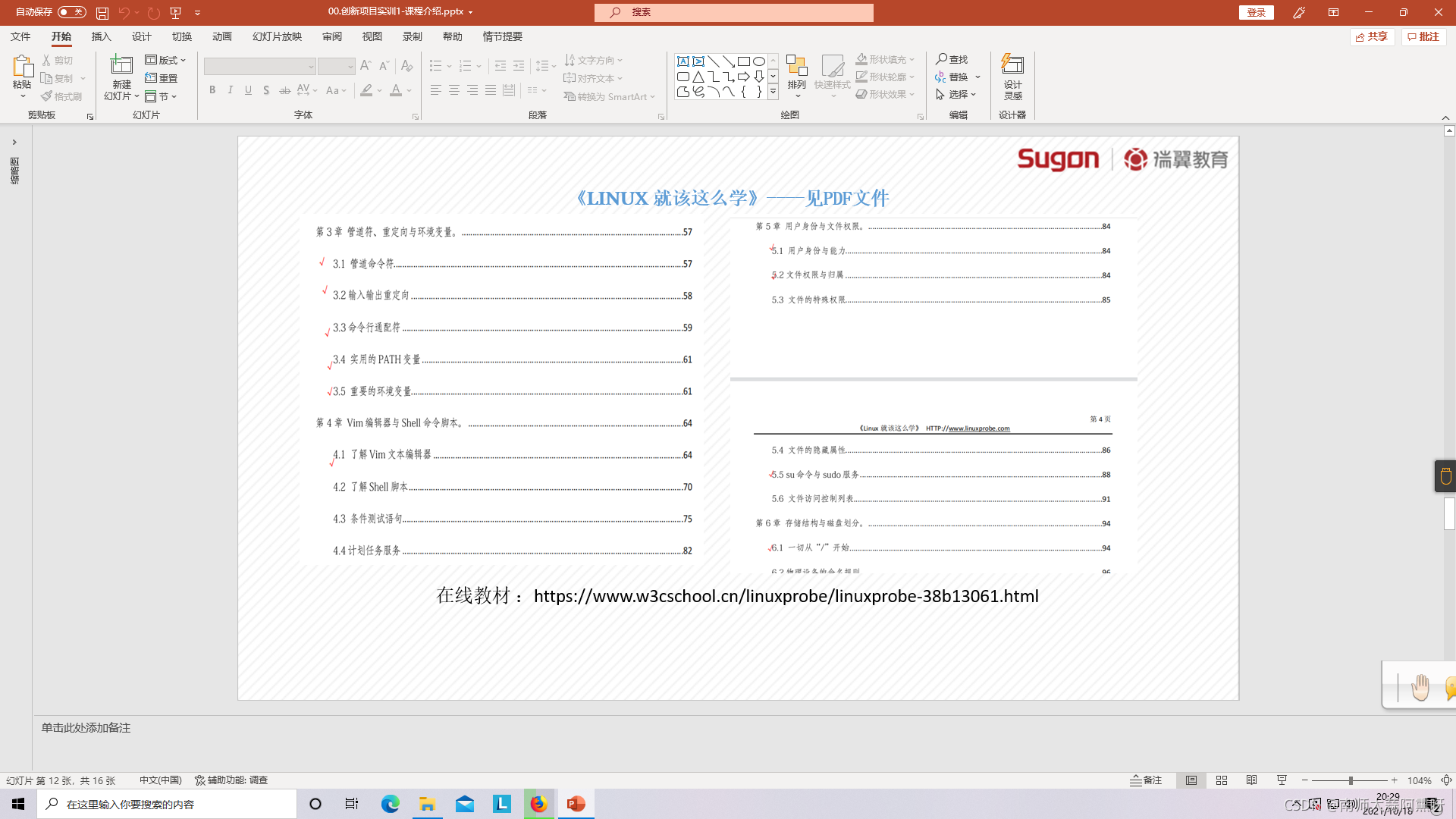Click the Strikethrough icon

284,90
